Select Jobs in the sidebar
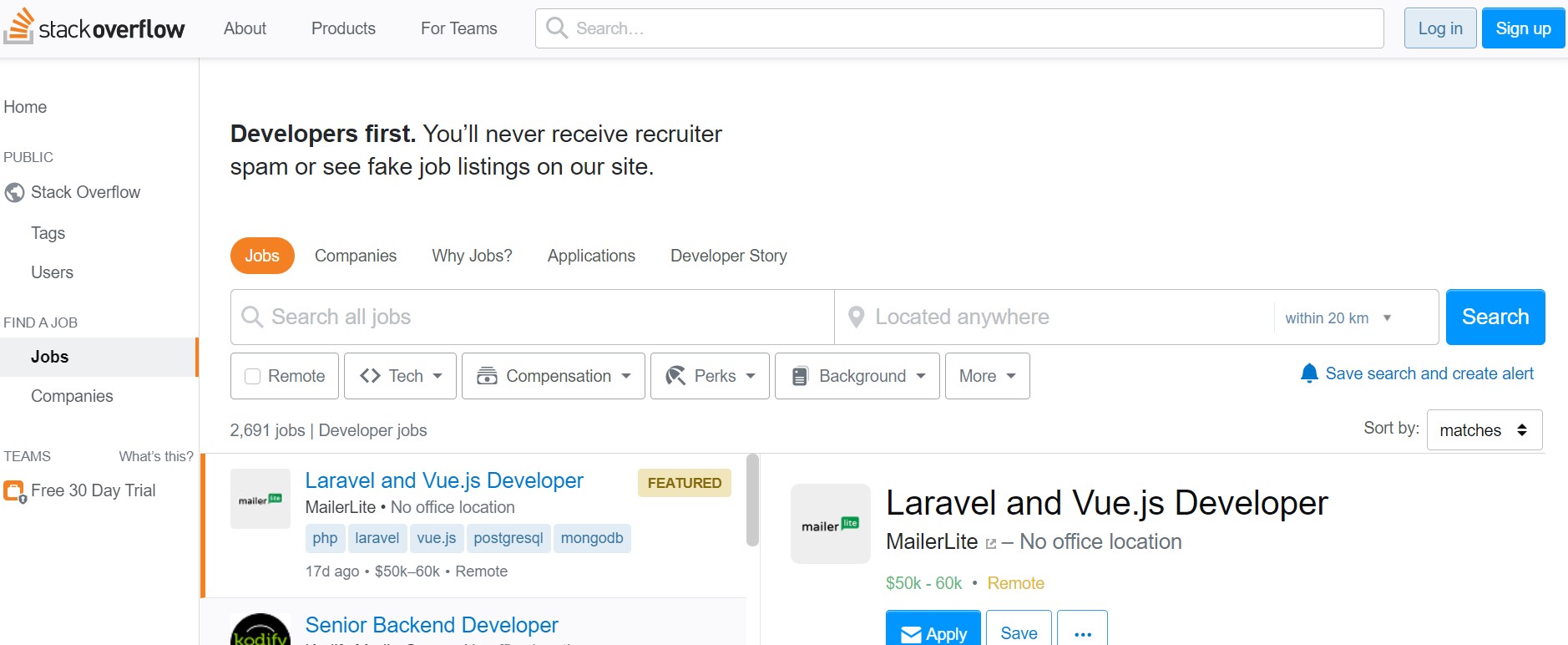 (99, 357)
